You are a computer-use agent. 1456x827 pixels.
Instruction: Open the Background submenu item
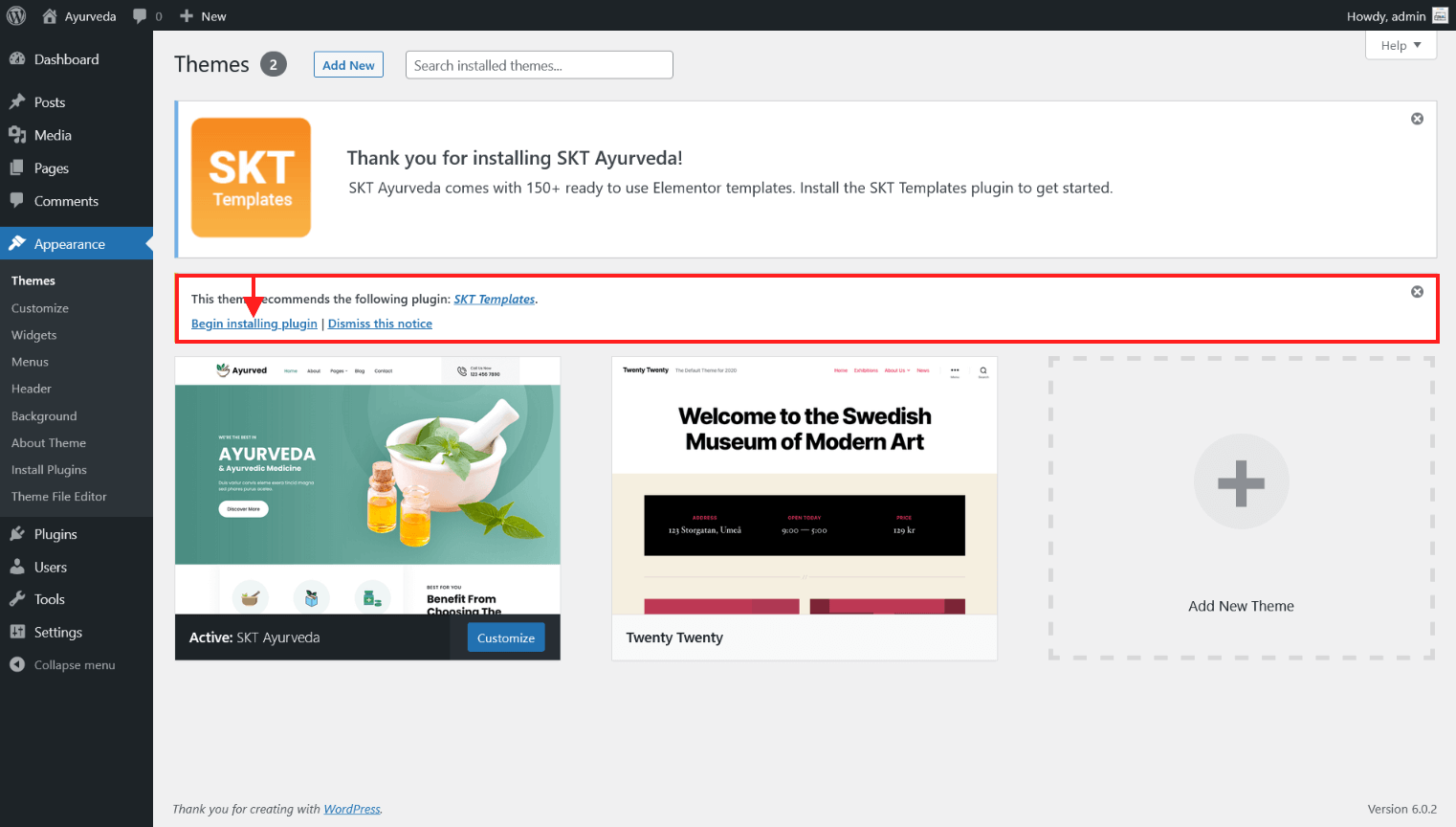click(44, 416)
